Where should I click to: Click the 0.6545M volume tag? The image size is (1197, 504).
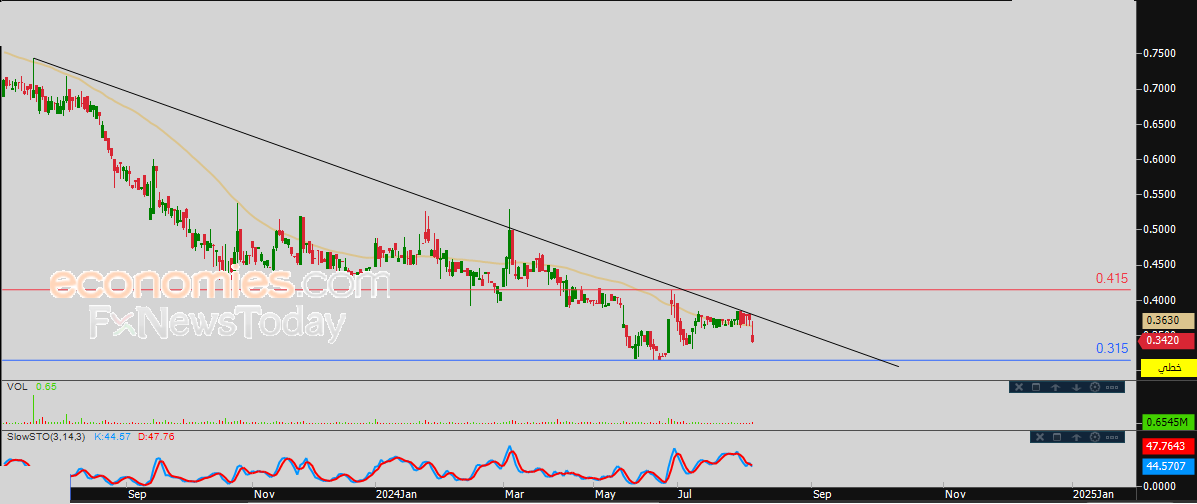[1168, 422]
